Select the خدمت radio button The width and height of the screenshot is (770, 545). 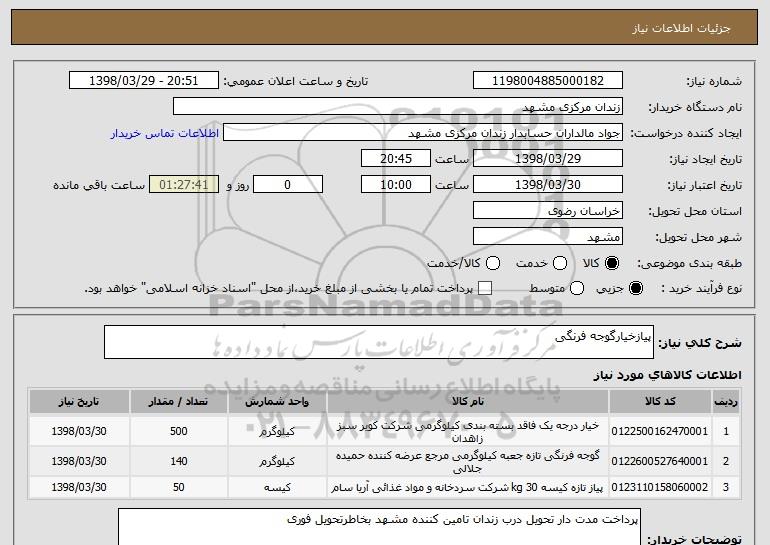(x=560, y=264)
